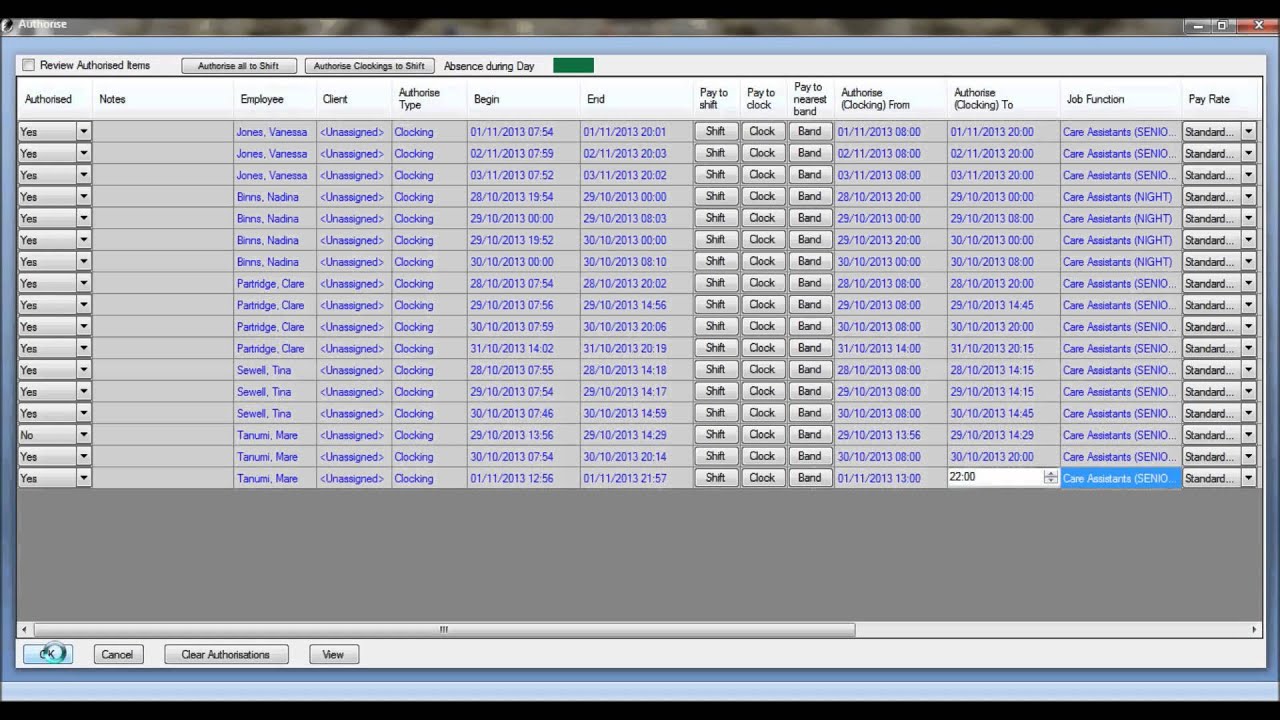
Task: Click Clock button for Jones 02/11/2013 07:59 row
Action: [x=762, y=153]
